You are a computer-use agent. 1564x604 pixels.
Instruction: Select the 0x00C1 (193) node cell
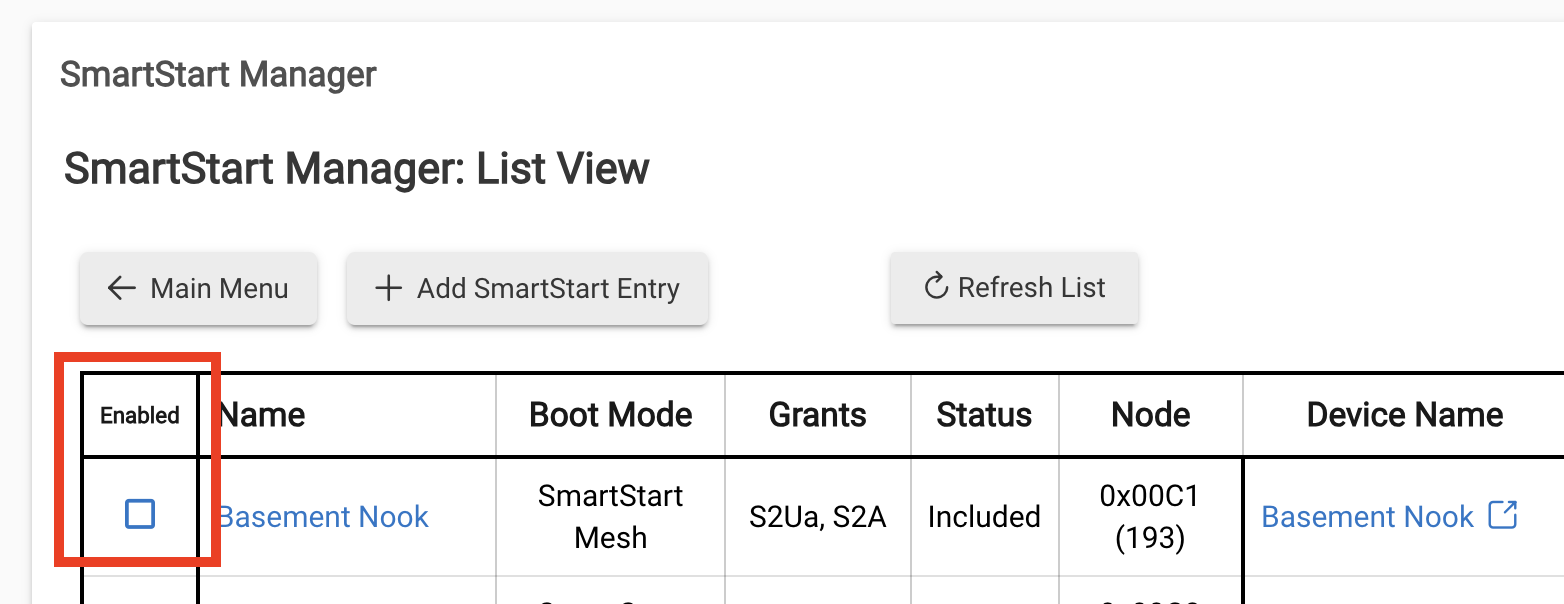tap(1151, 517)
